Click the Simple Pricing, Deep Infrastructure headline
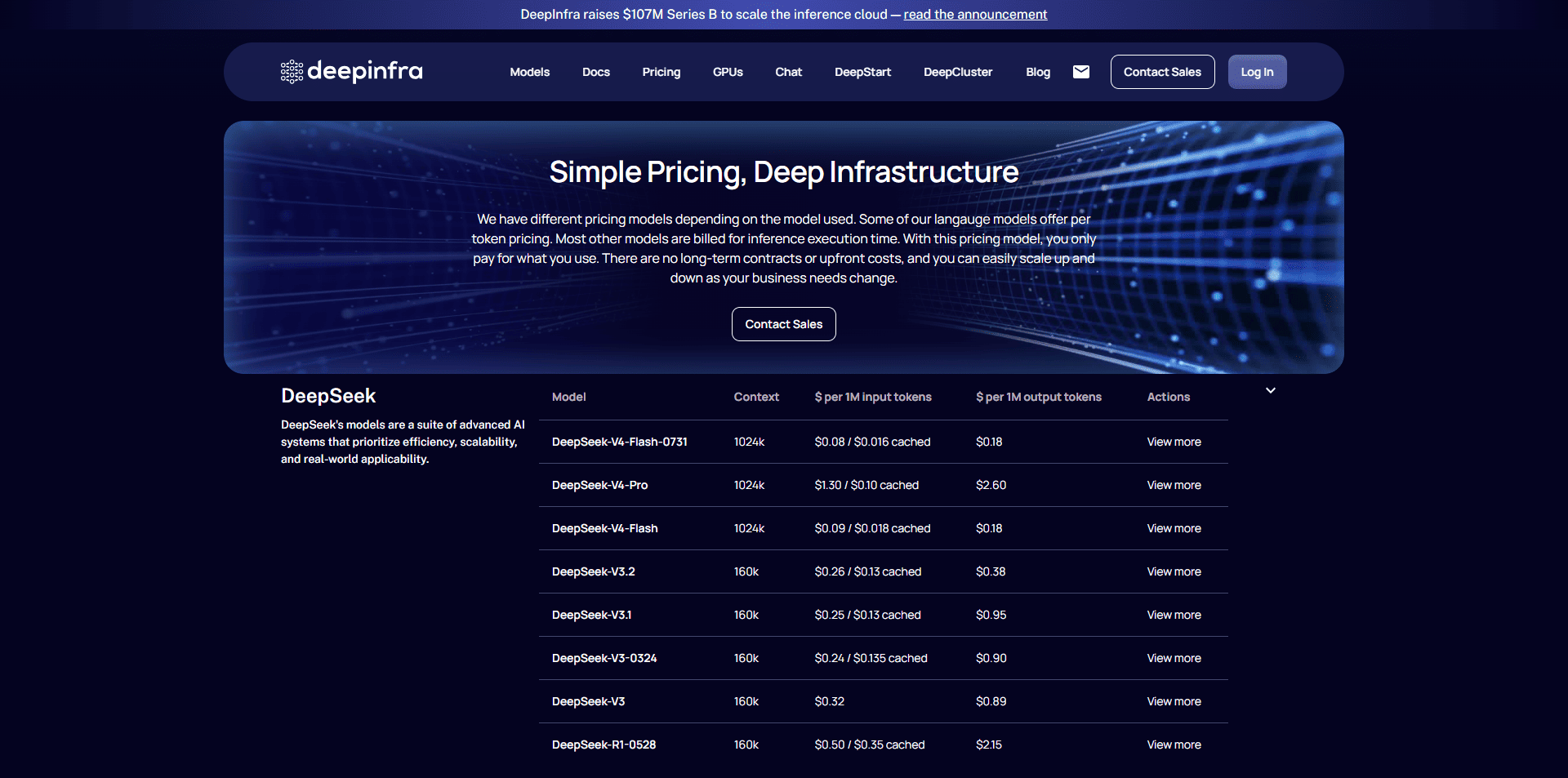The image size is (1568, 778). (784, 172)
